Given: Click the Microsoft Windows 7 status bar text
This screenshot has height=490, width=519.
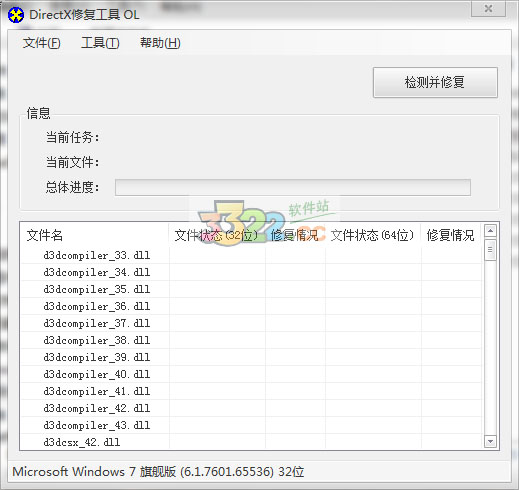Looking at the screenshot, I should click(x=158, y=472).
